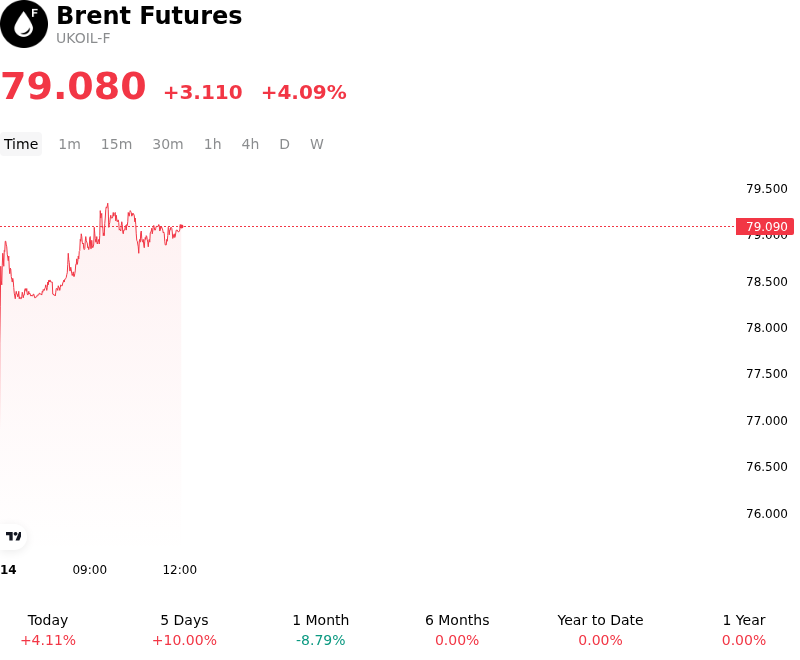800x660 pixels.
Task: Select the Time chart view tab
Action: point(21,144)
